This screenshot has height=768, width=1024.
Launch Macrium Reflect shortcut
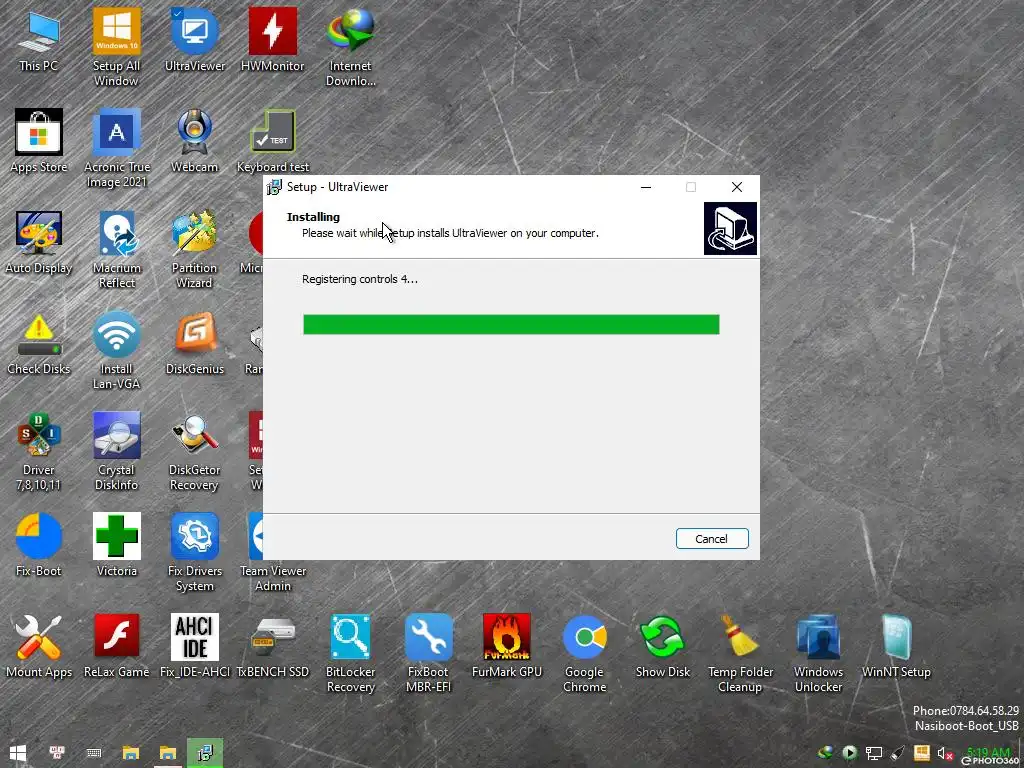pyautogui.click(x=117, y=249)
